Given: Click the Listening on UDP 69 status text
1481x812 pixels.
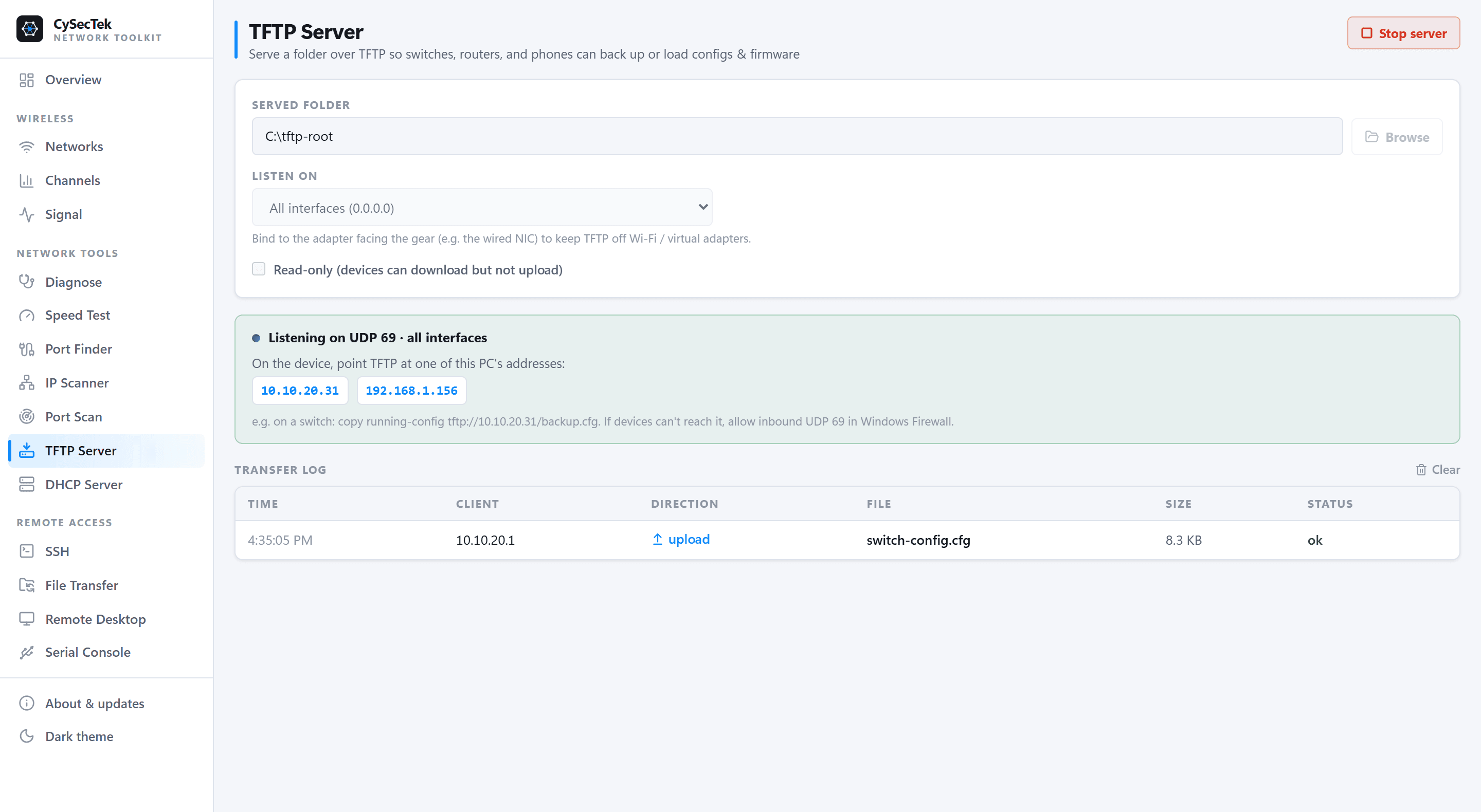Looking at the screenshot, I should coord(377,338).
